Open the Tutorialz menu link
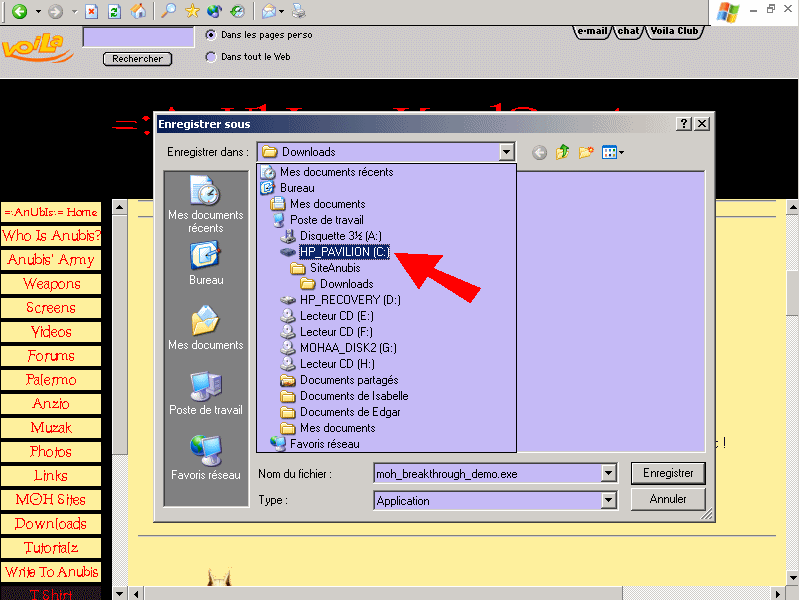800x600 pixels. pos(51,548)
